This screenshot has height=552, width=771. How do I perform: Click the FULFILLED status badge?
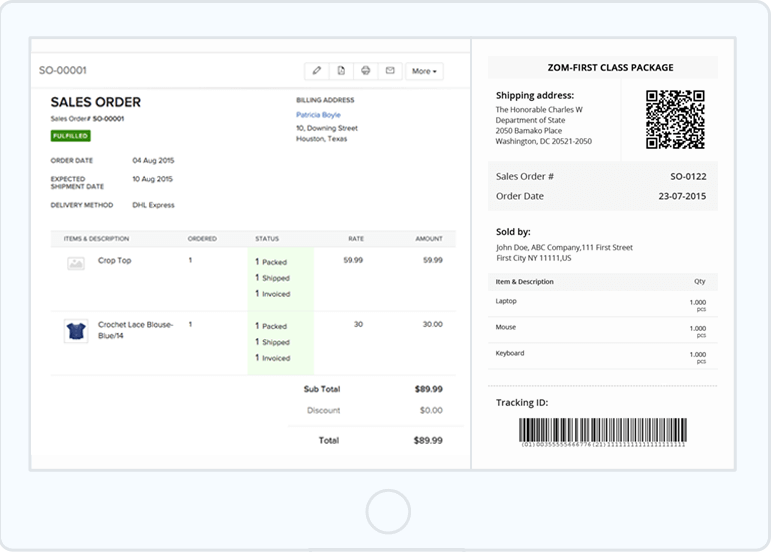pos(70,136)
